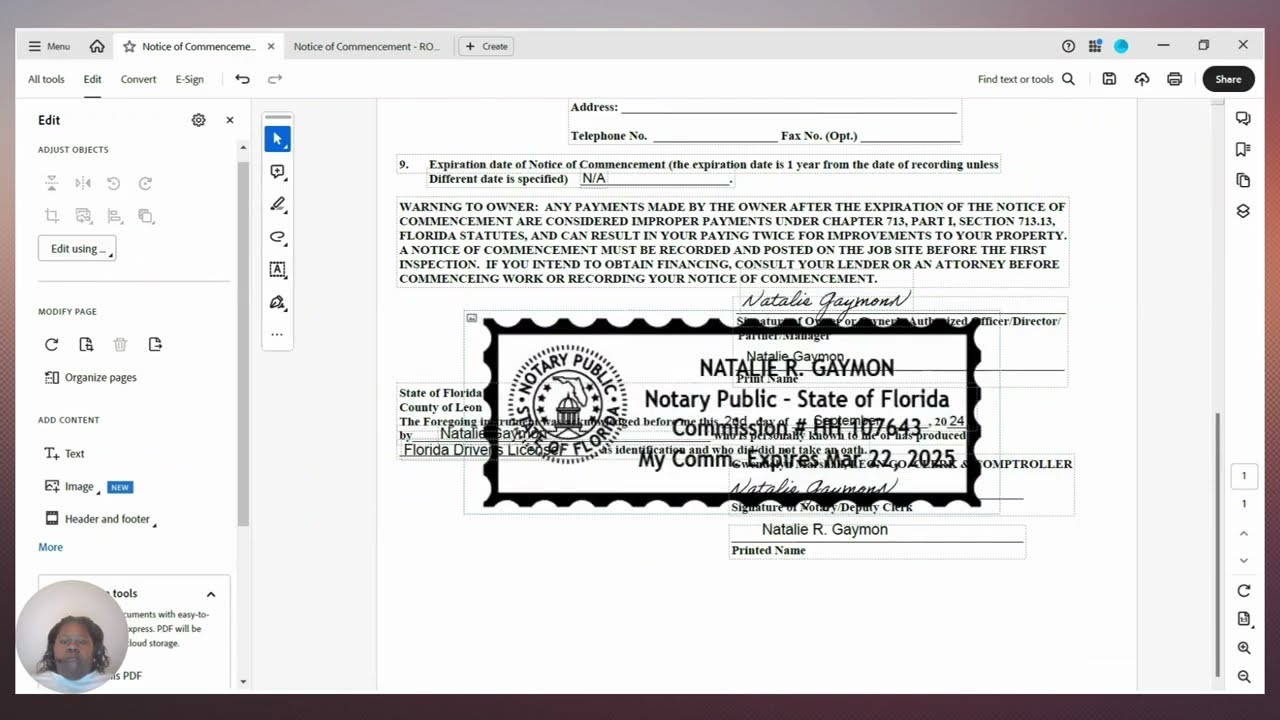Open the Bookmarks pane icon
This screenshot has width=1280, height=720.
(x=1243, y=149)
